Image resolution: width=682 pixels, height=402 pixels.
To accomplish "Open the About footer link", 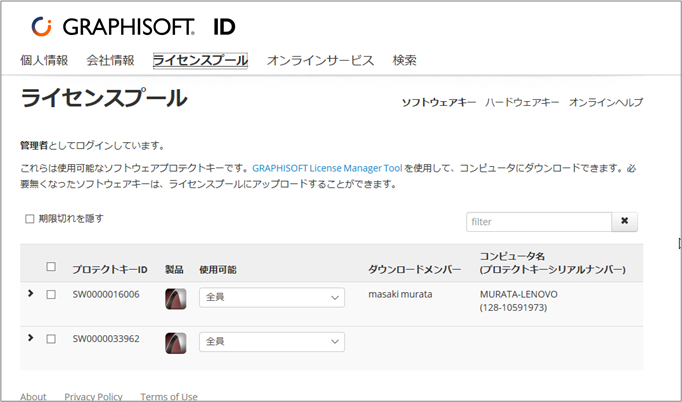I will pos(33,397).
